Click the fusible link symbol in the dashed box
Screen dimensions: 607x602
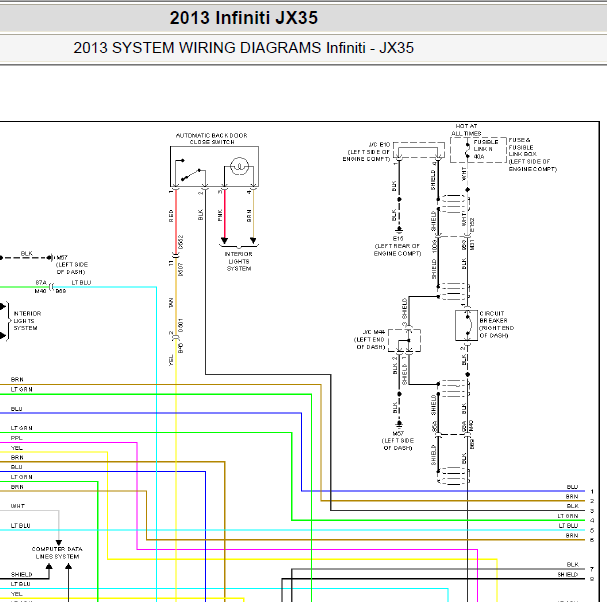pyautogui.click(x=467, y=151)
